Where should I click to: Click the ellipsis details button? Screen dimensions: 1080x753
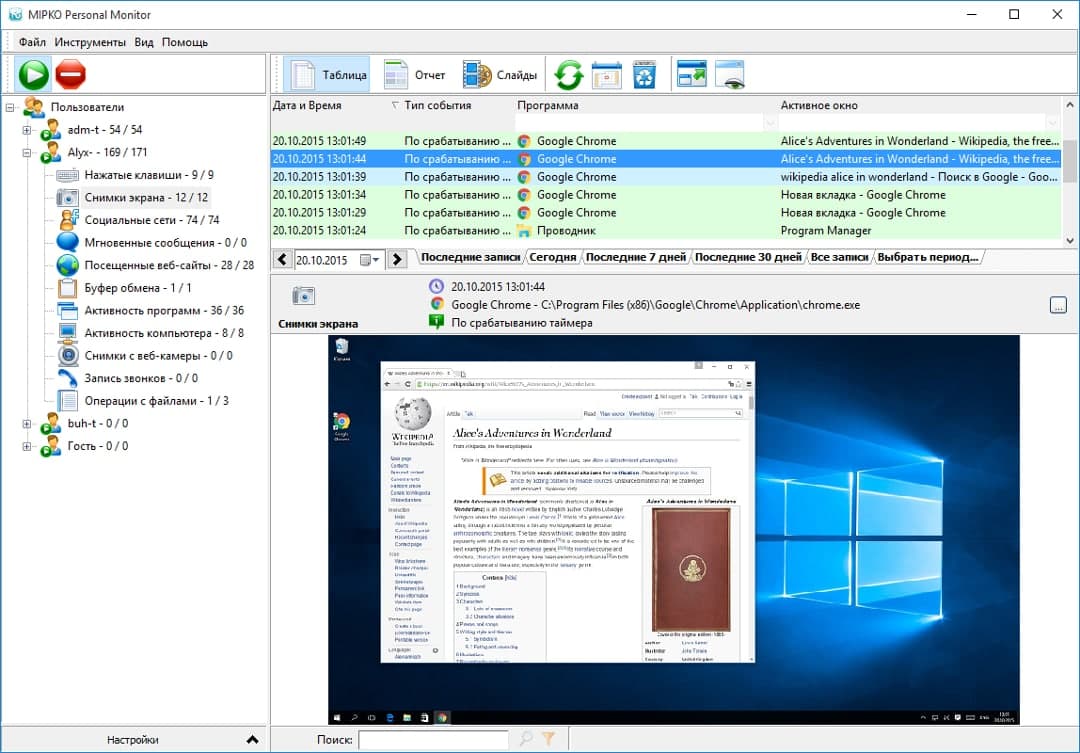tap(1058, 305)
